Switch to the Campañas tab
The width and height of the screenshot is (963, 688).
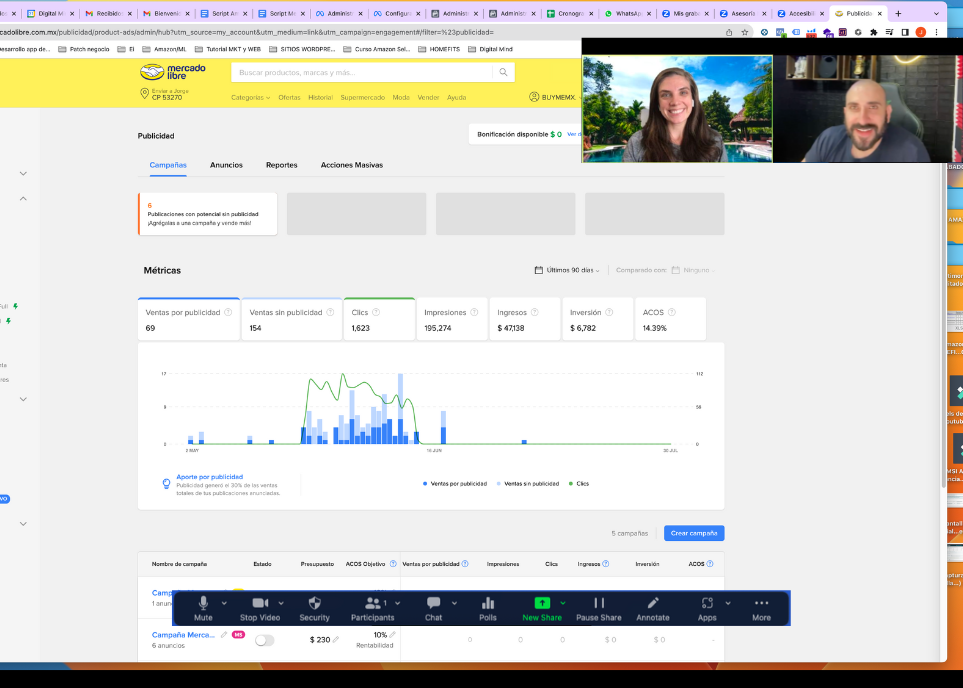(168, 165)
